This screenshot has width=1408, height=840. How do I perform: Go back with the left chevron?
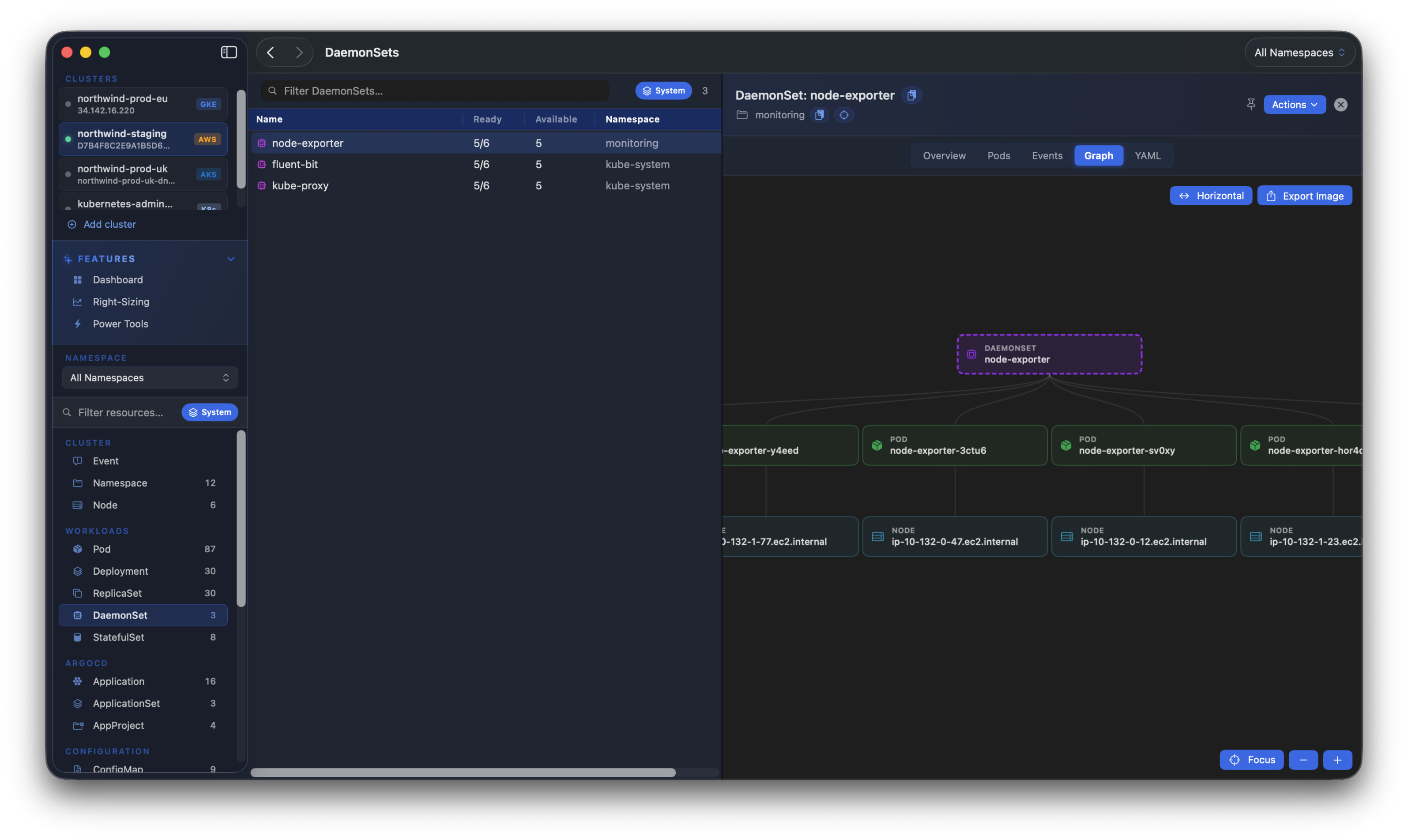point(271,52)
